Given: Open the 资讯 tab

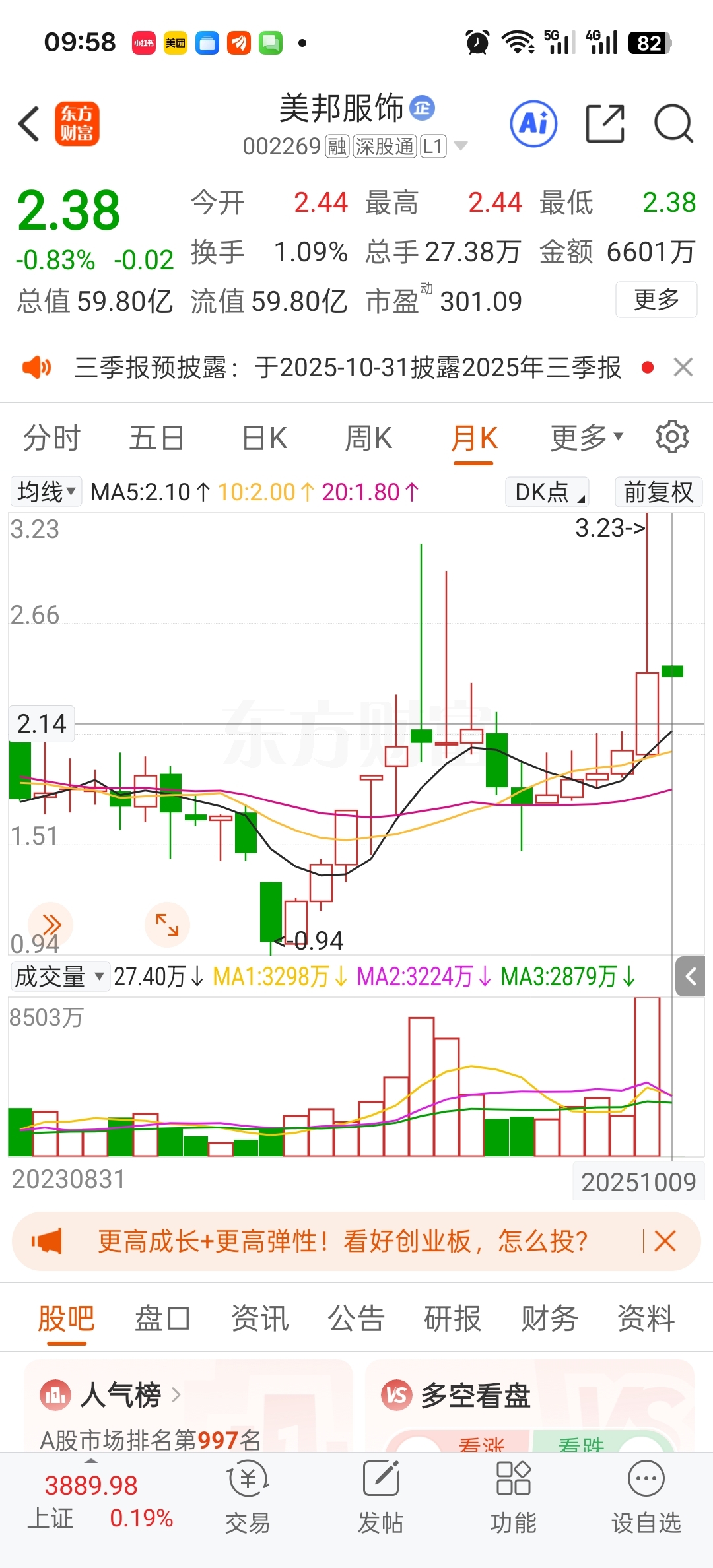Looking at the screenshot, I should pos(259,1319).
